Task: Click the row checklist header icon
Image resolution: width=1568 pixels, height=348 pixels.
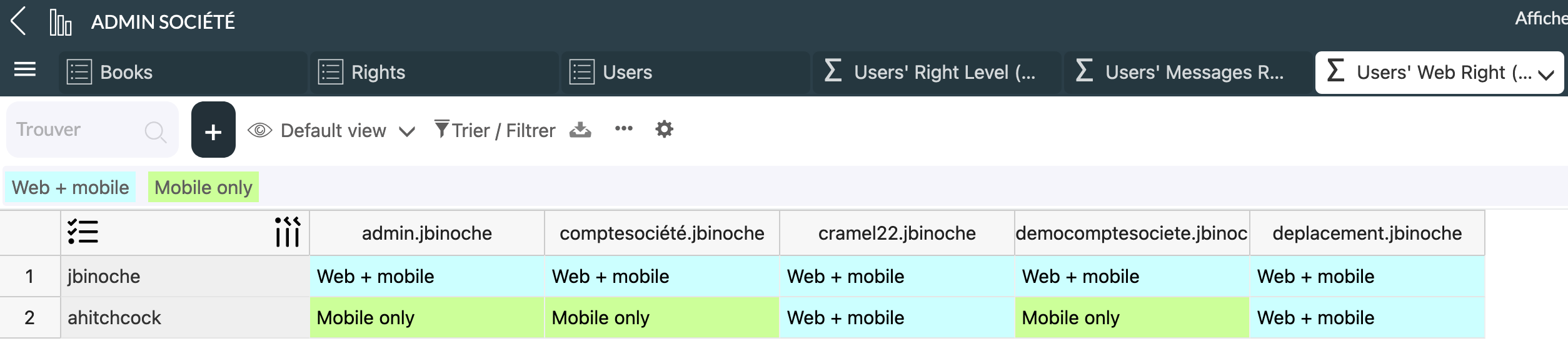Action: (83, 232)
